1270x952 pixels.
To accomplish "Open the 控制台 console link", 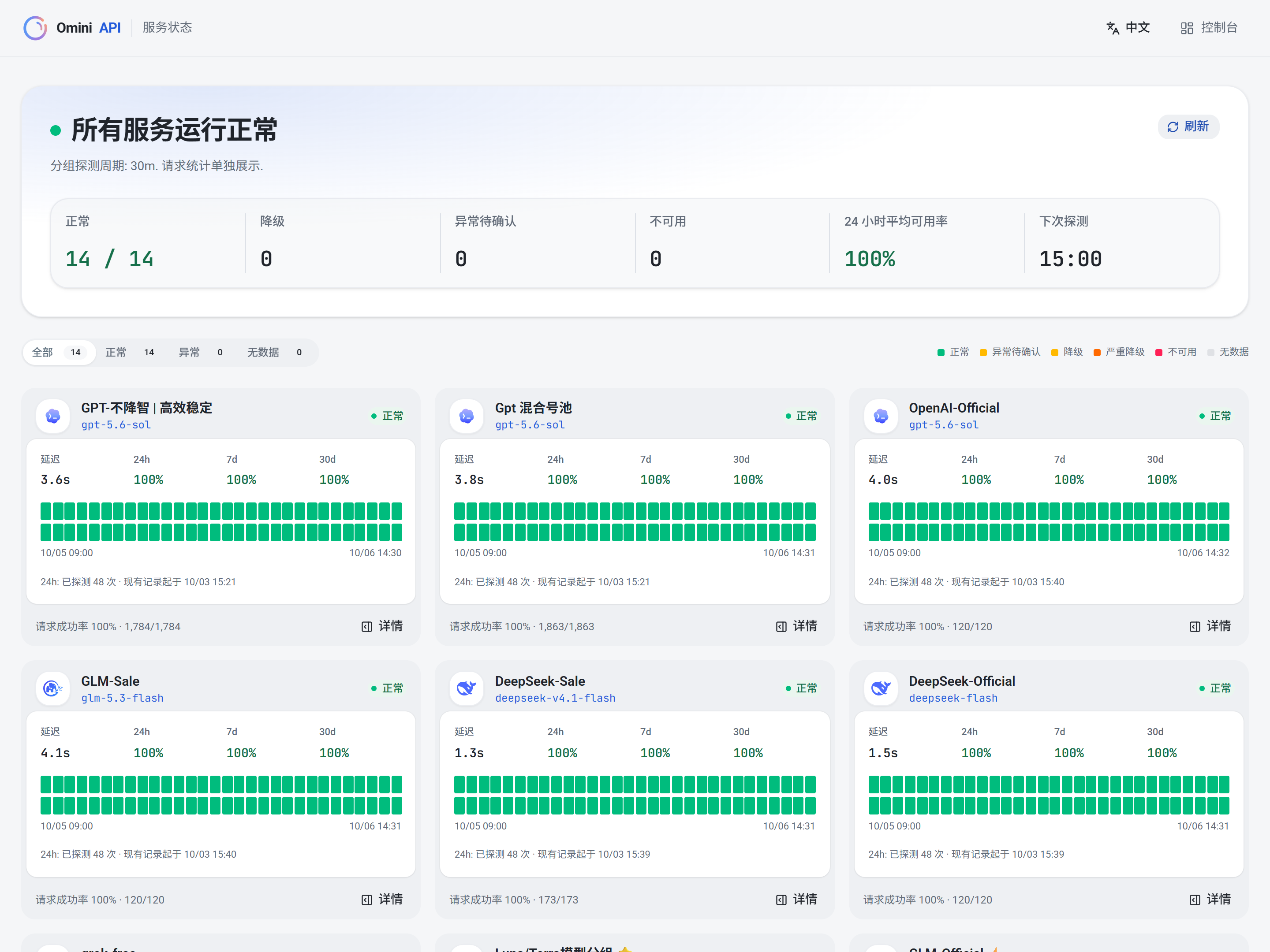I will pos(1209,27).
